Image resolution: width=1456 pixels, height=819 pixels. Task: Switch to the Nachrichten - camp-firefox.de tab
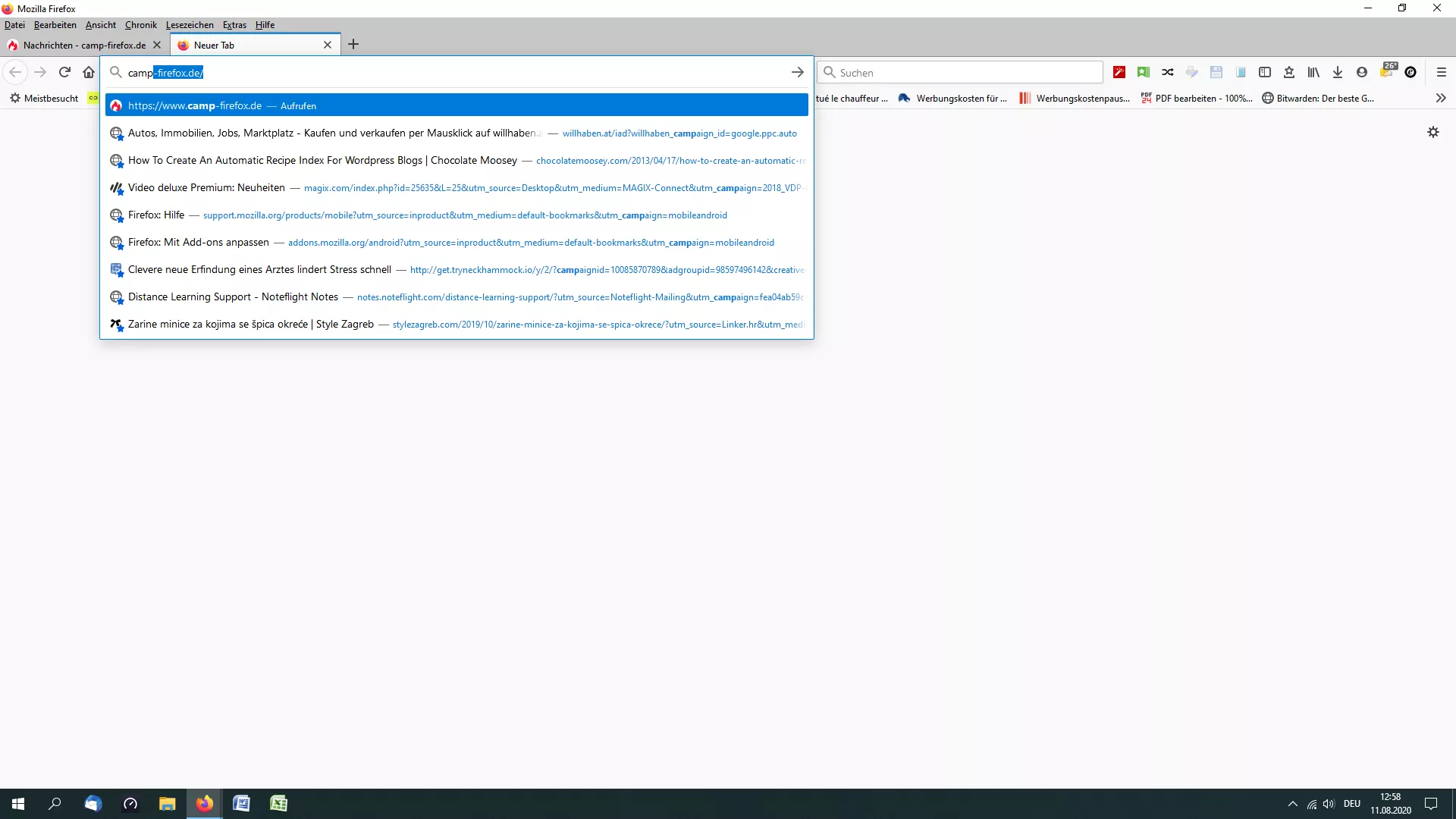(83, 45)
